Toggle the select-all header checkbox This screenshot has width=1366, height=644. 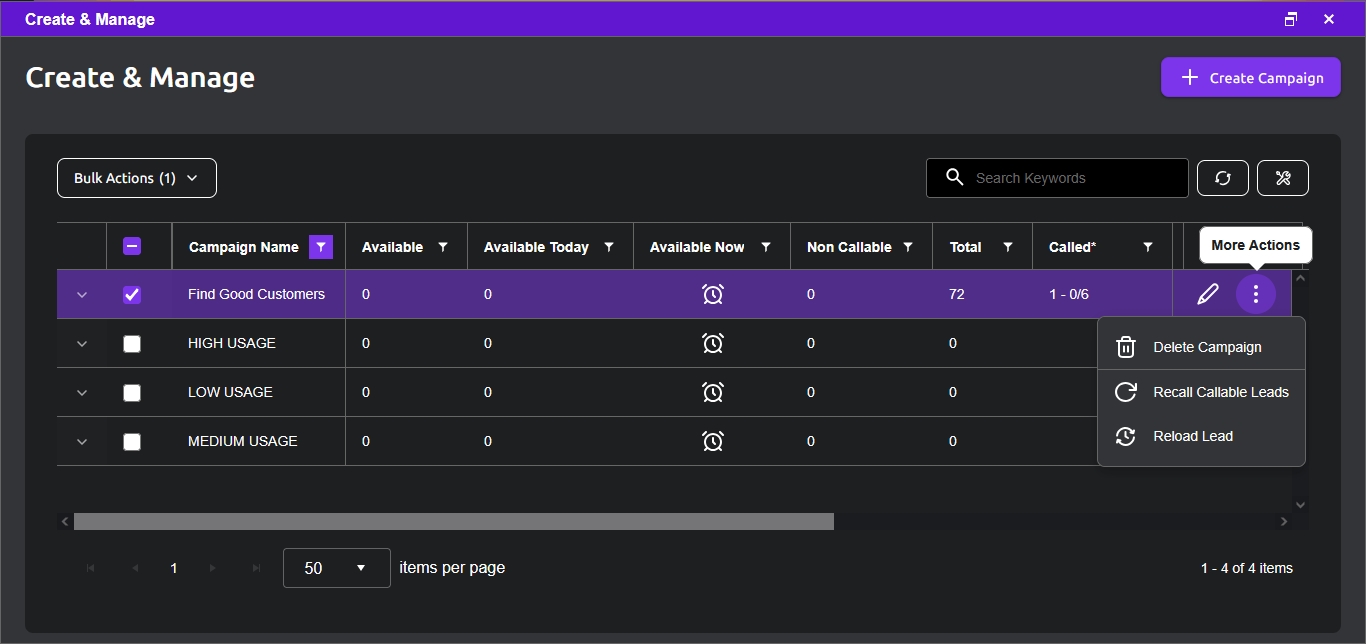click(x=132, y=246)
